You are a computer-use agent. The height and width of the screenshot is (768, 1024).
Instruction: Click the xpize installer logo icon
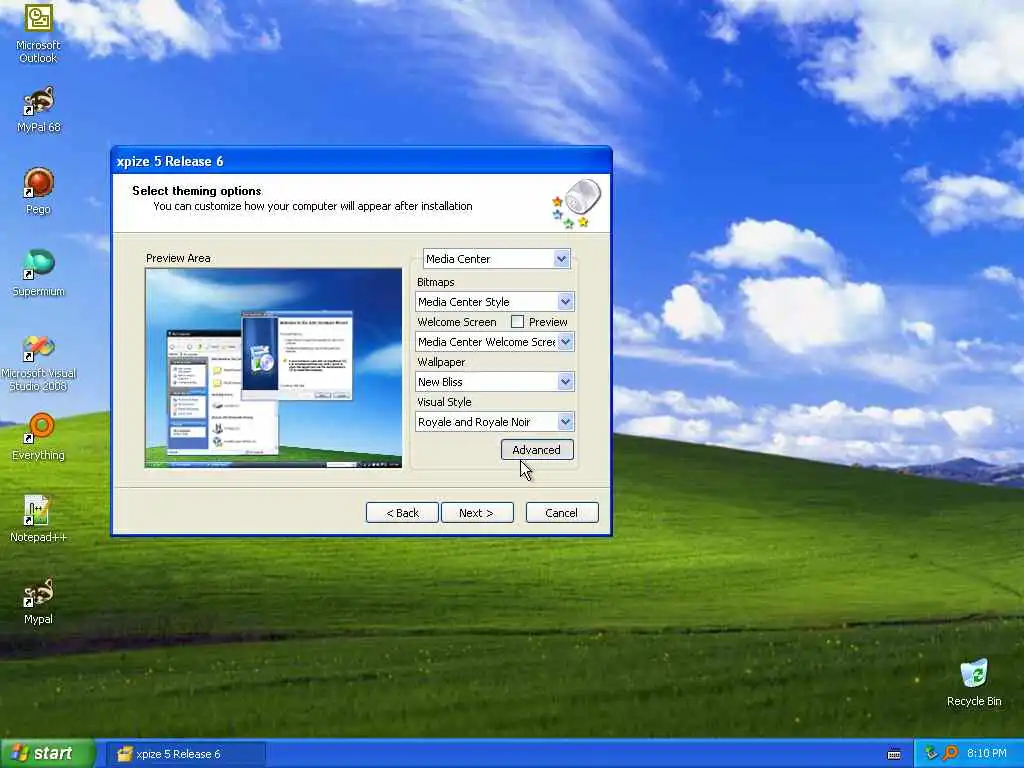(x=575, y=203)
